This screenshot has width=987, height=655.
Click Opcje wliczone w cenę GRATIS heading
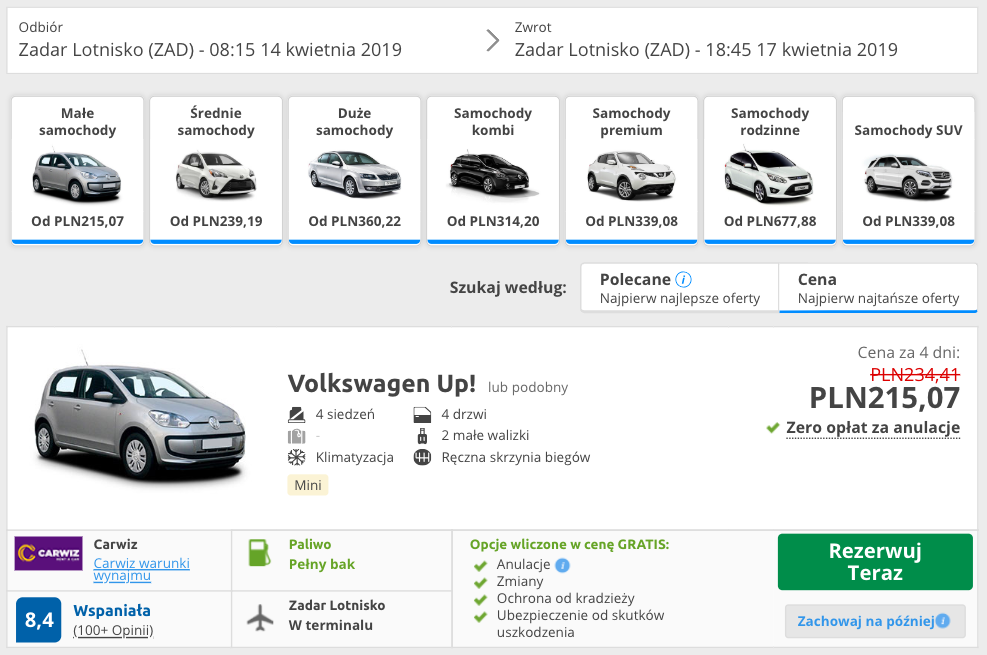[570, 544]
